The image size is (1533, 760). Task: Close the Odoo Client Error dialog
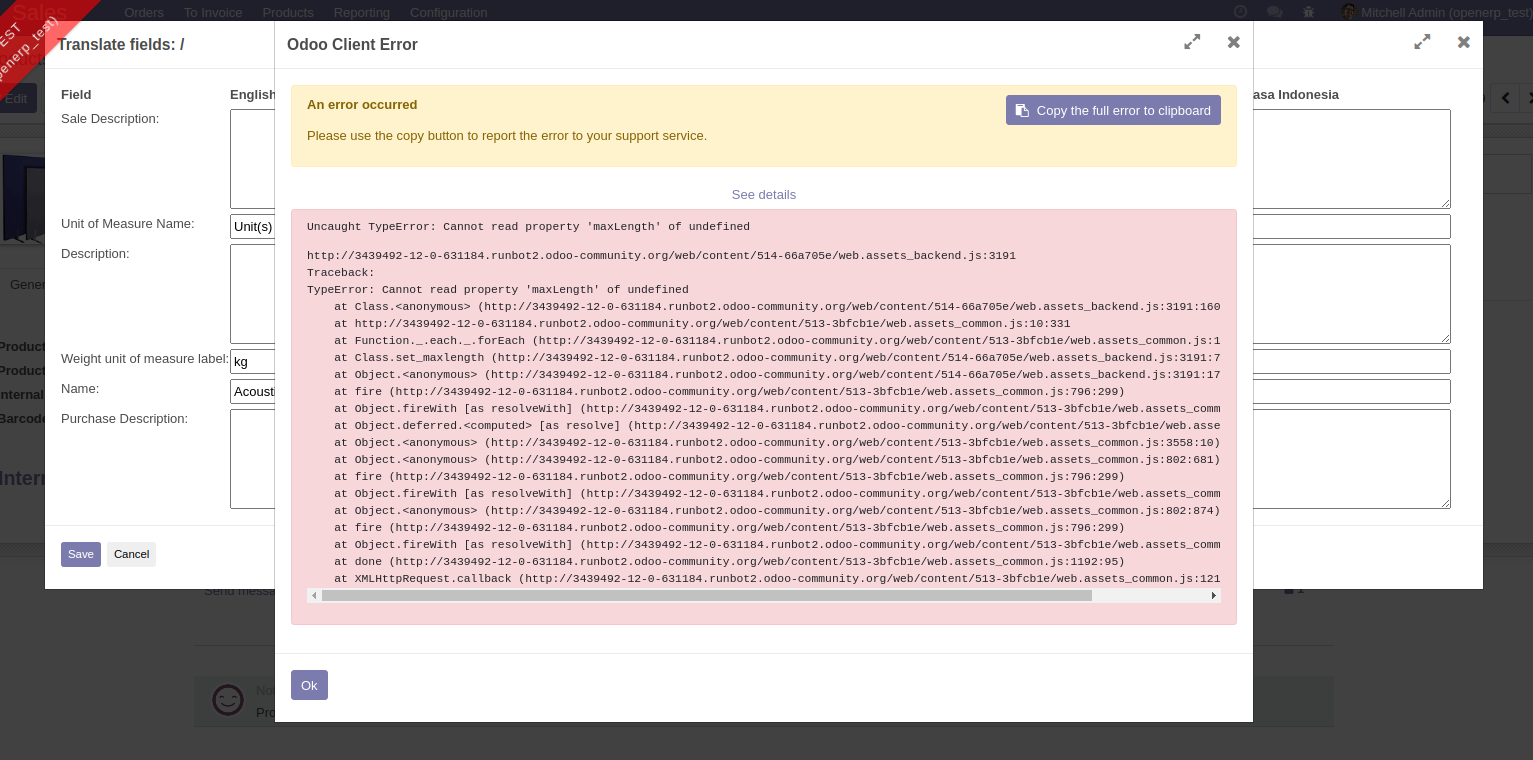1233,42
